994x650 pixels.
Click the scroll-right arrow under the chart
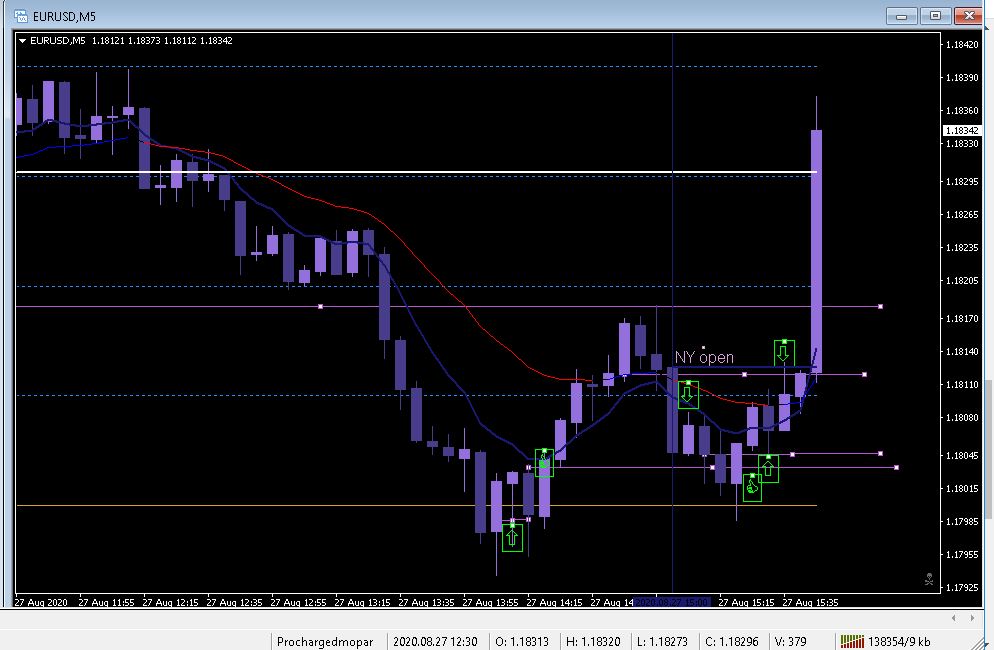click(x=972, y=618)
